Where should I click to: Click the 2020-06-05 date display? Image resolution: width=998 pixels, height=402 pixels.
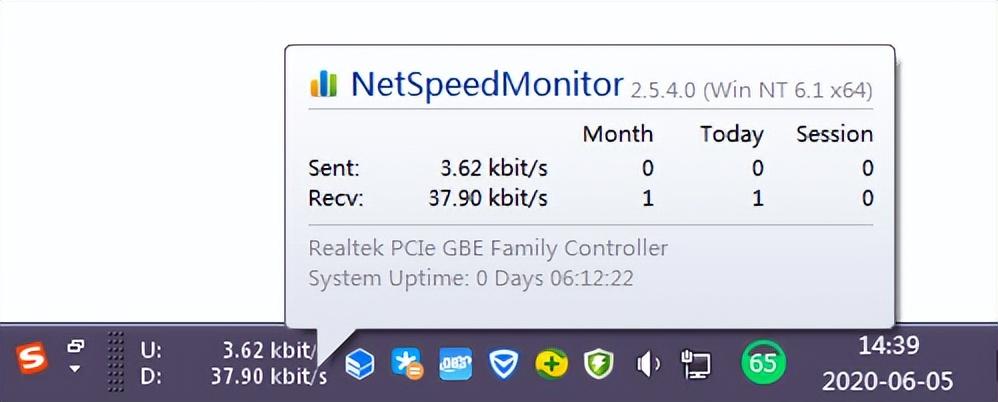[x=888, y=382]
